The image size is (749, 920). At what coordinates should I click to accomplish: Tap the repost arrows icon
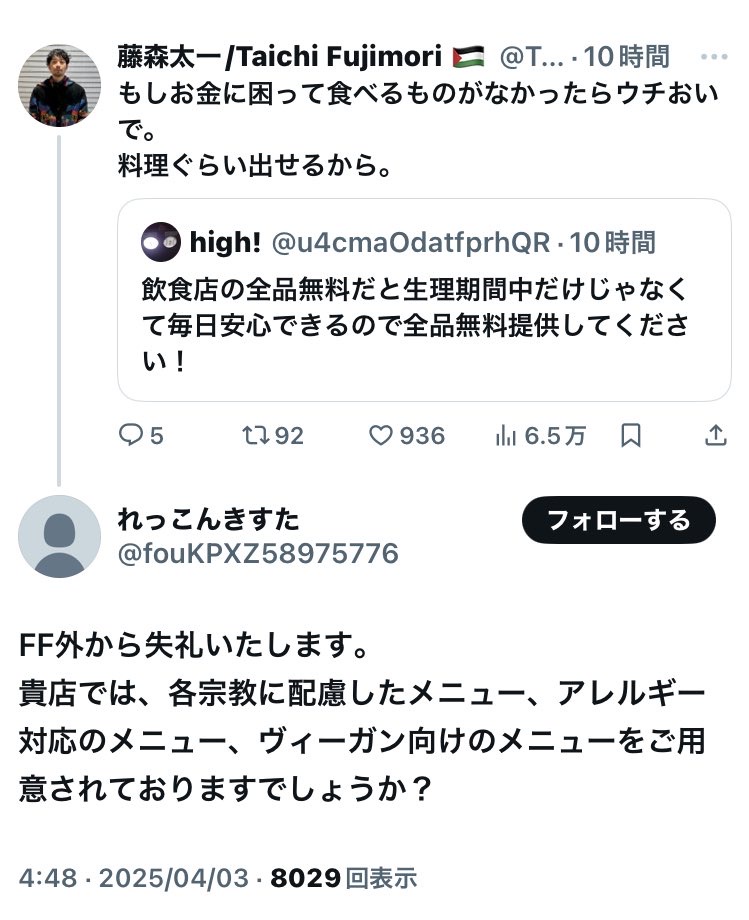pyautogui.click(x=256, y=436)
